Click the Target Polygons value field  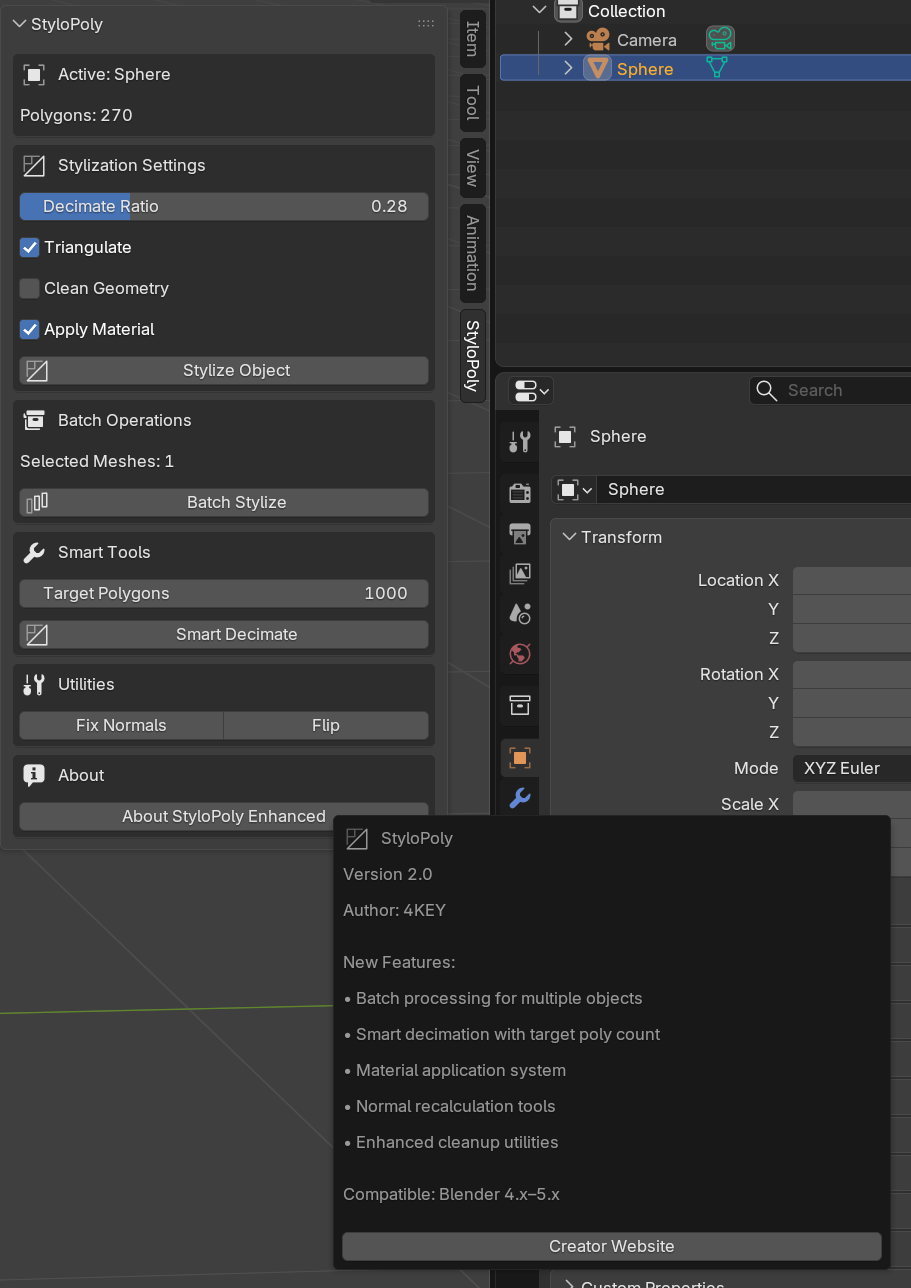(x=224, y=593)
